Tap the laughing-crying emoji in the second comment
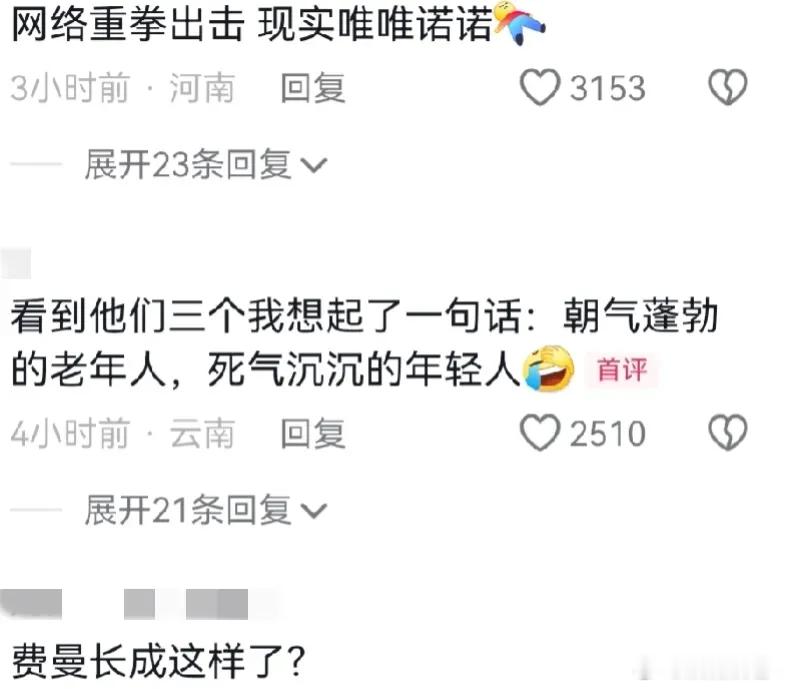Image resolution: width=798 pixels, height=689 pixels. [549, 368]
